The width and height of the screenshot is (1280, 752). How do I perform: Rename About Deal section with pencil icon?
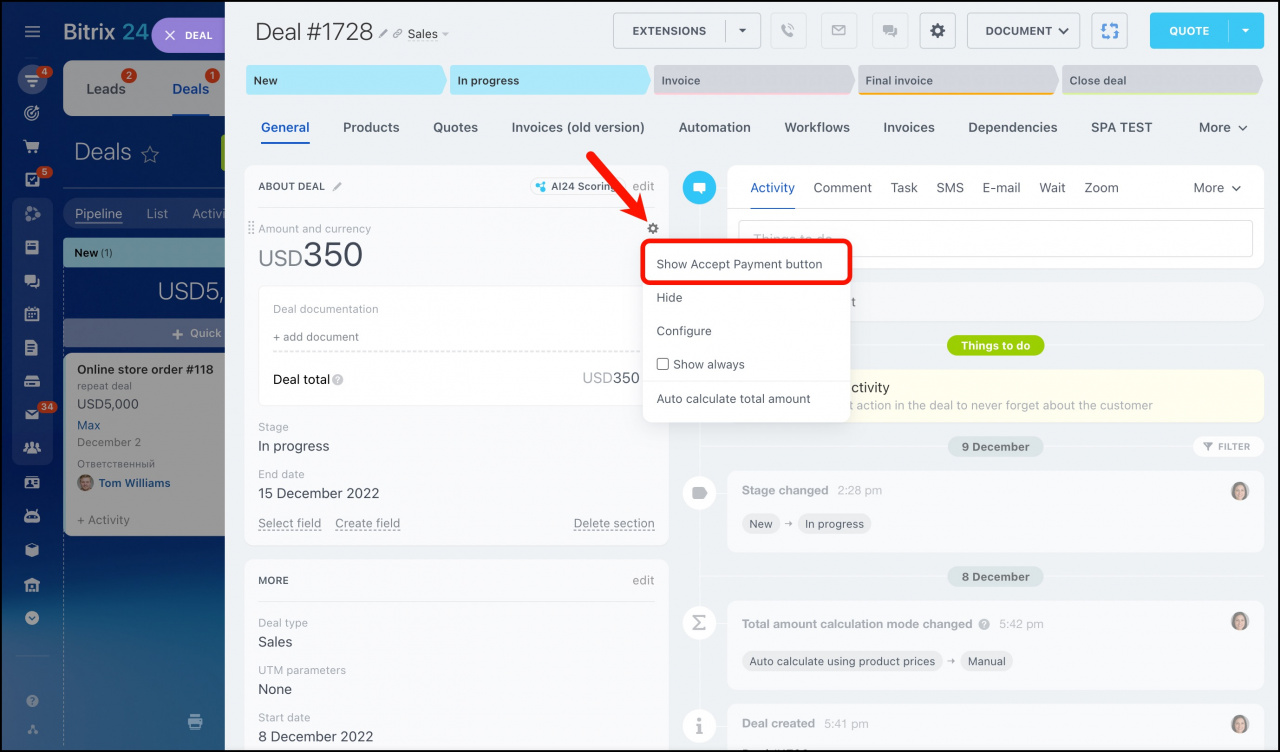(337, 186)
